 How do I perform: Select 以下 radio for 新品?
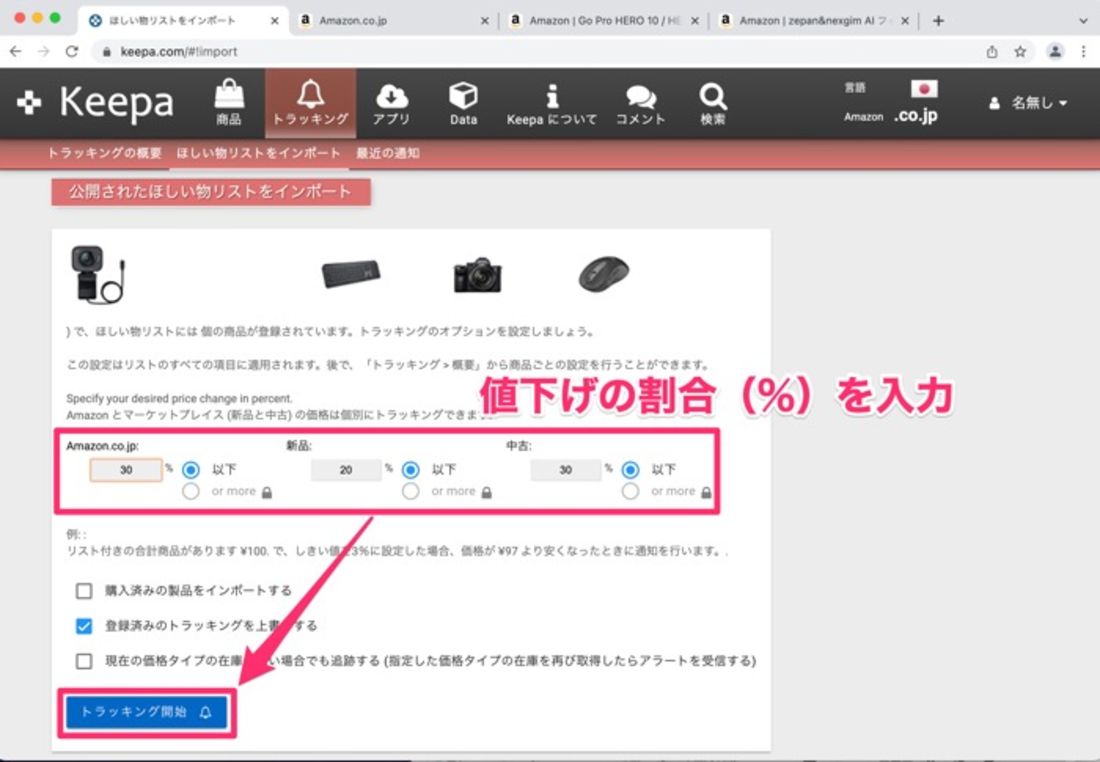click(x=410, y=469)
